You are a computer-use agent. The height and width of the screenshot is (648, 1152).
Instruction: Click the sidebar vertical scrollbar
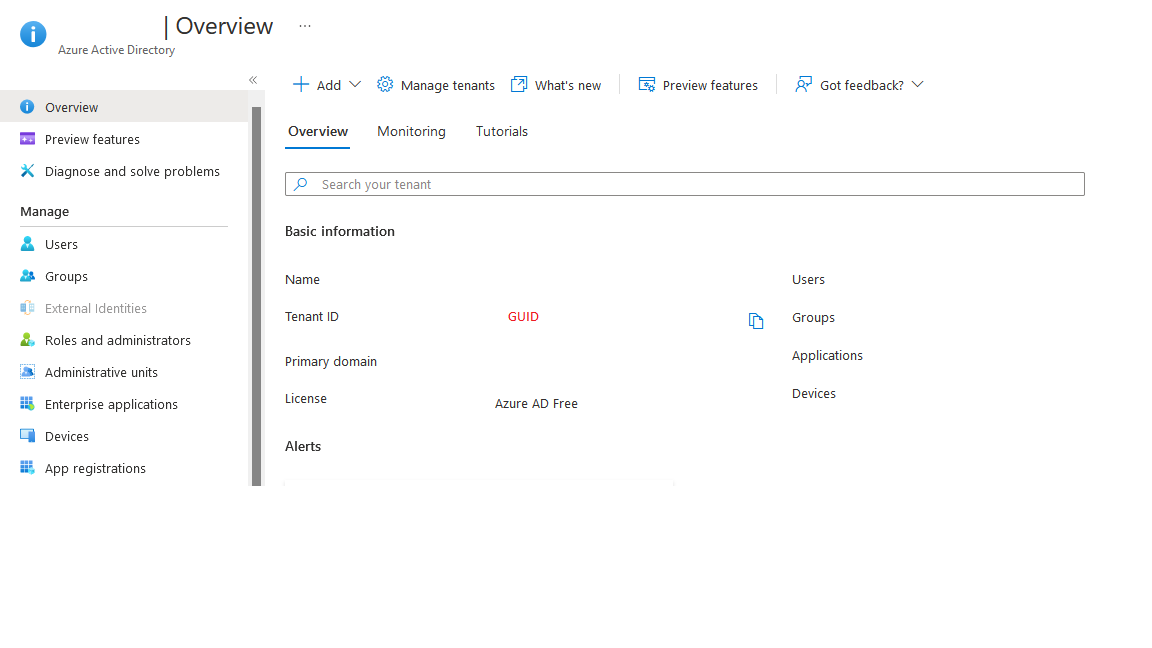pos(256,295)
